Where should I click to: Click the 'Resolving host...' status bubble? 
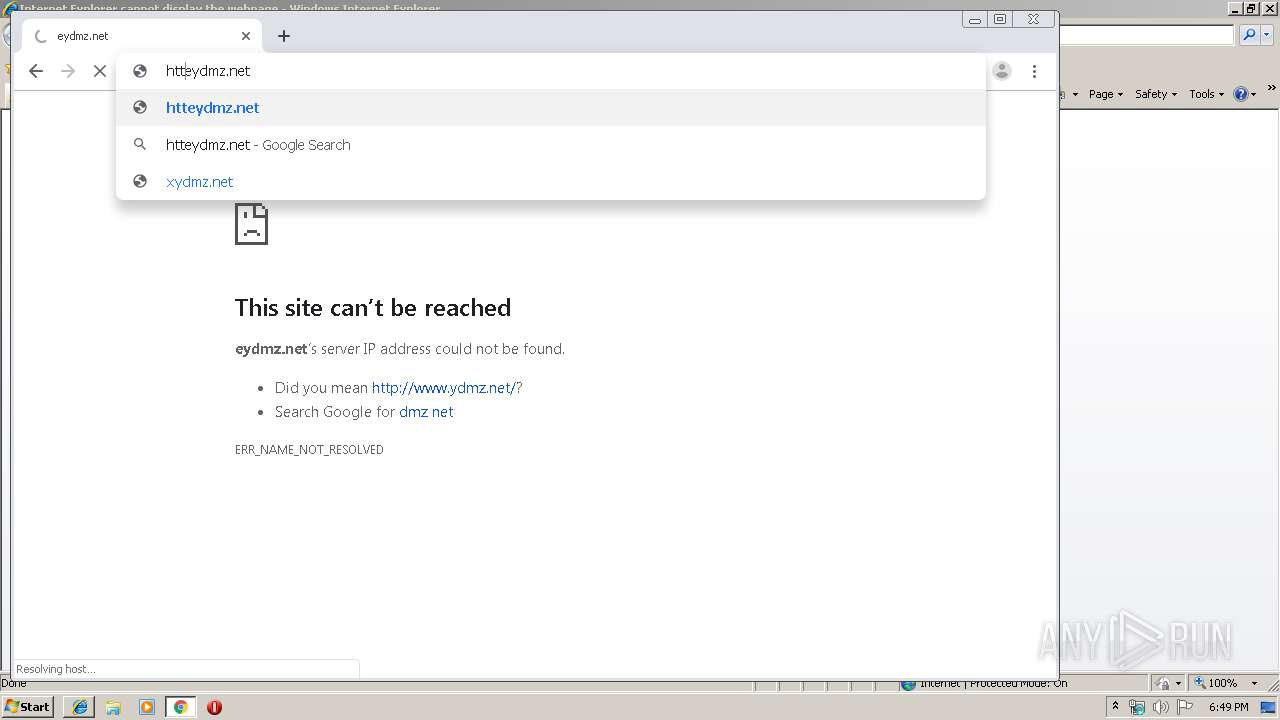tap(186, 669)
